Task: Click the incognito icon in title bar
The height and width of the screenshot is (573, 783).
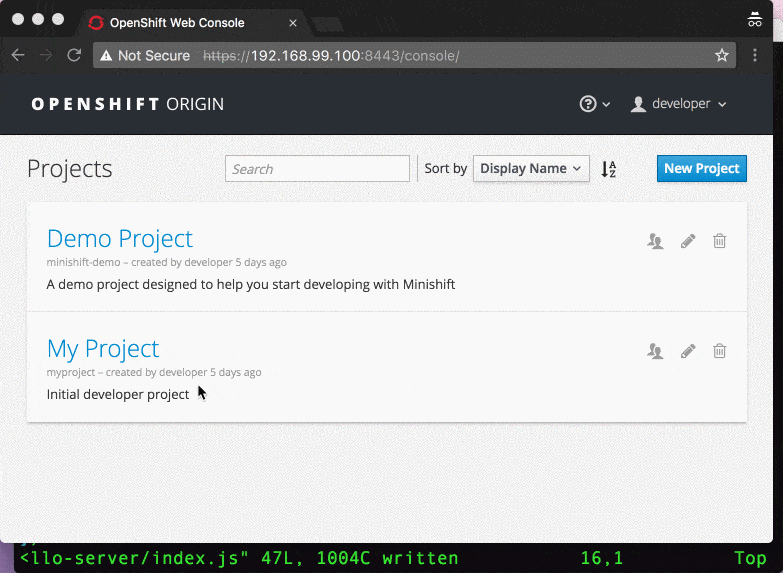Action: click(755, 19)
